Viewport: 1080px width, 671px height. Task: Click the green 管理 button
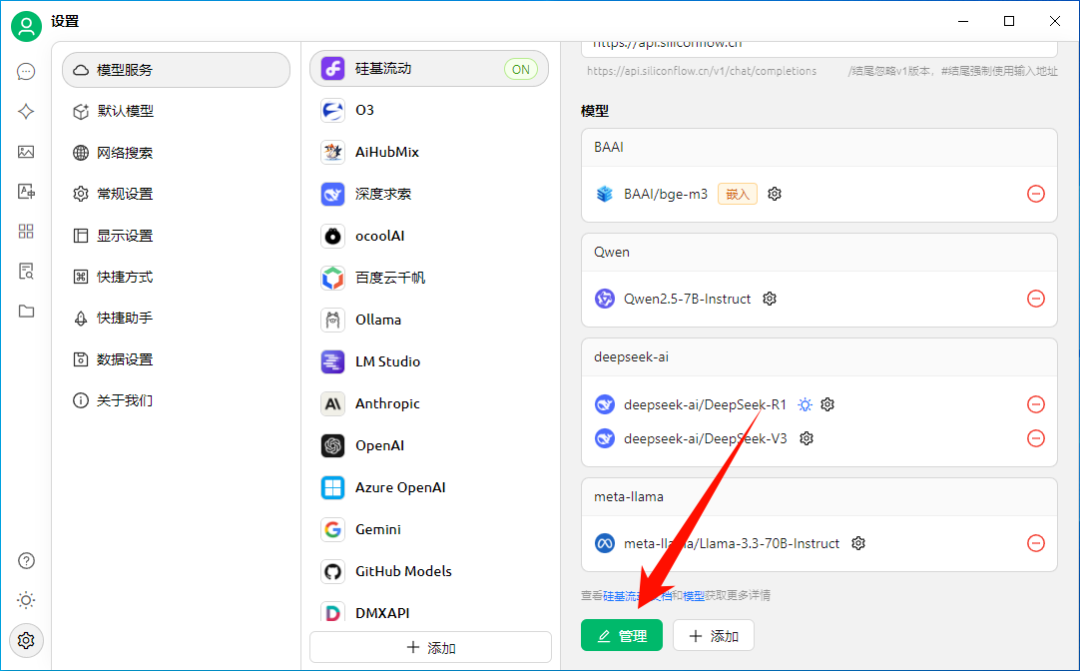coord(621,635)
